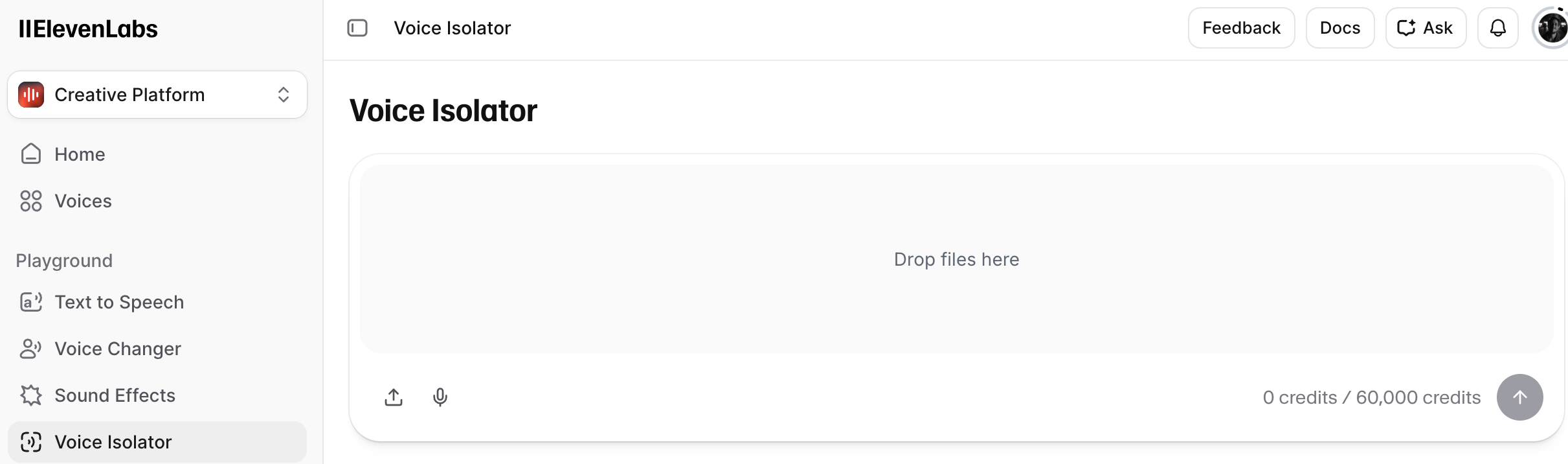Image resolution: width=1568 pixels, height=464 pixels.
Task: Open Text to Speech page
Action: pos(119,302)
